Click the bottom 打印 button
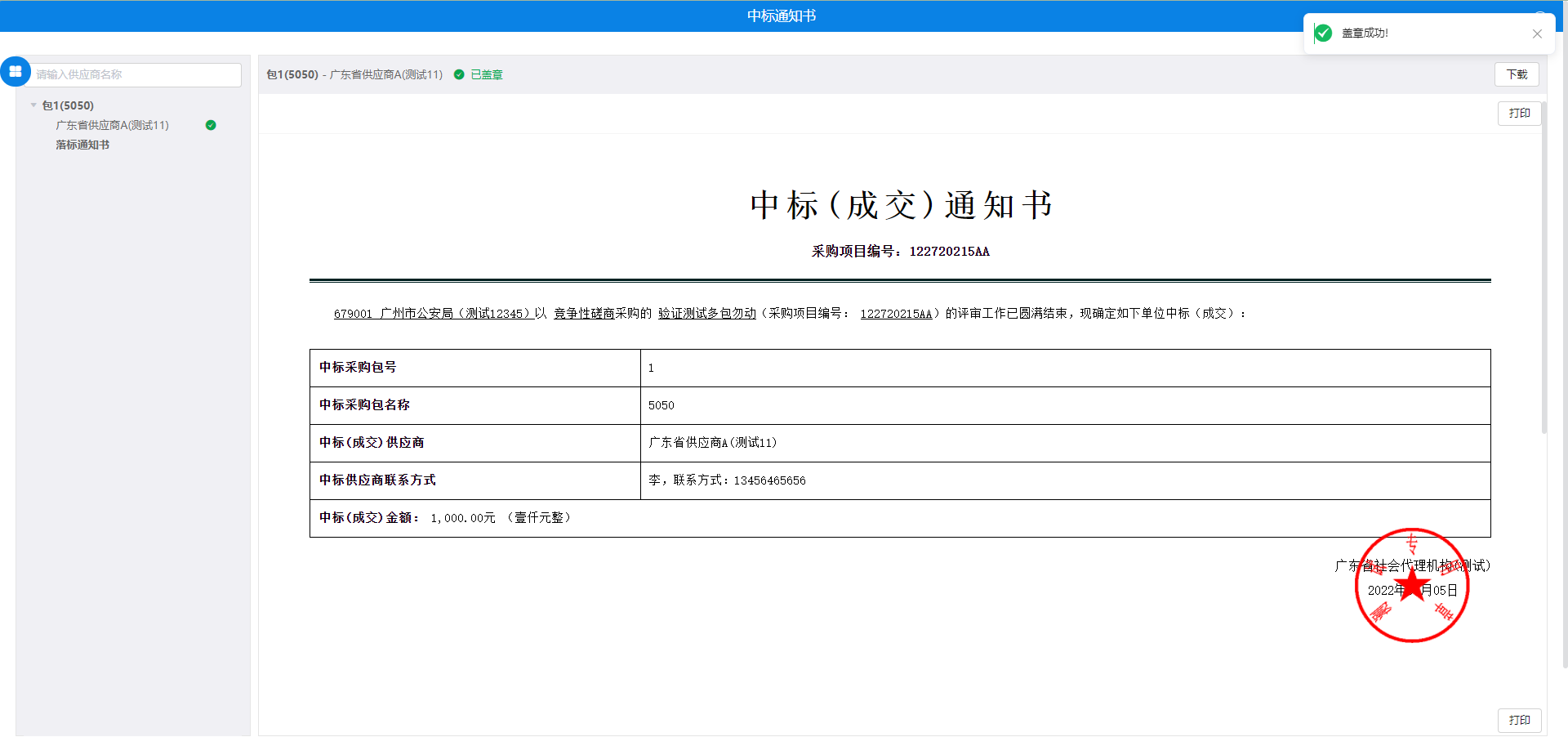Viewport: 1568px width, 737px height. (1519, 720)
